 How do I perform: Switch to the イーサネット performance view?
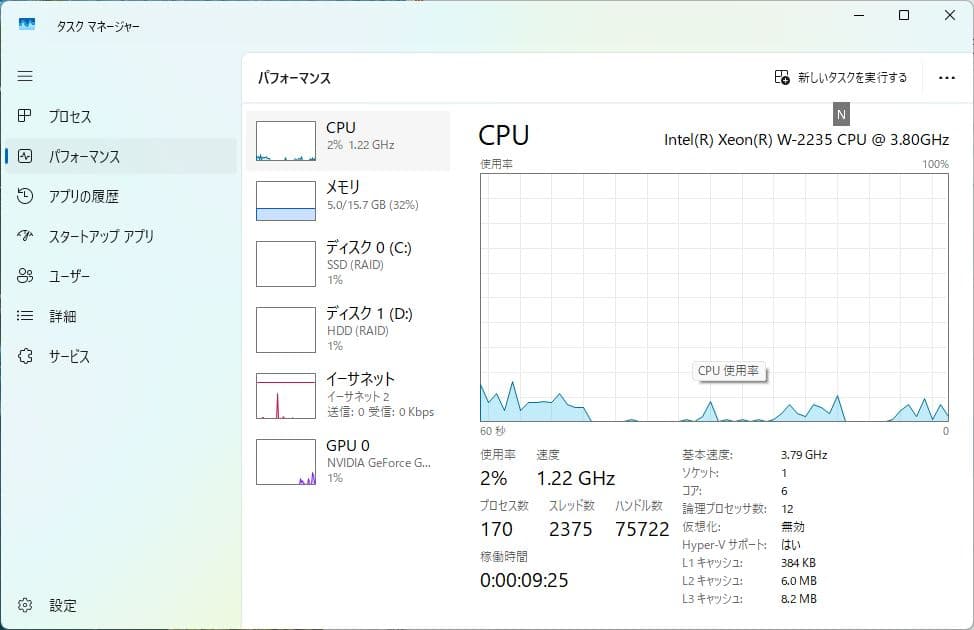pyautogui.click(x=350, y=394)
